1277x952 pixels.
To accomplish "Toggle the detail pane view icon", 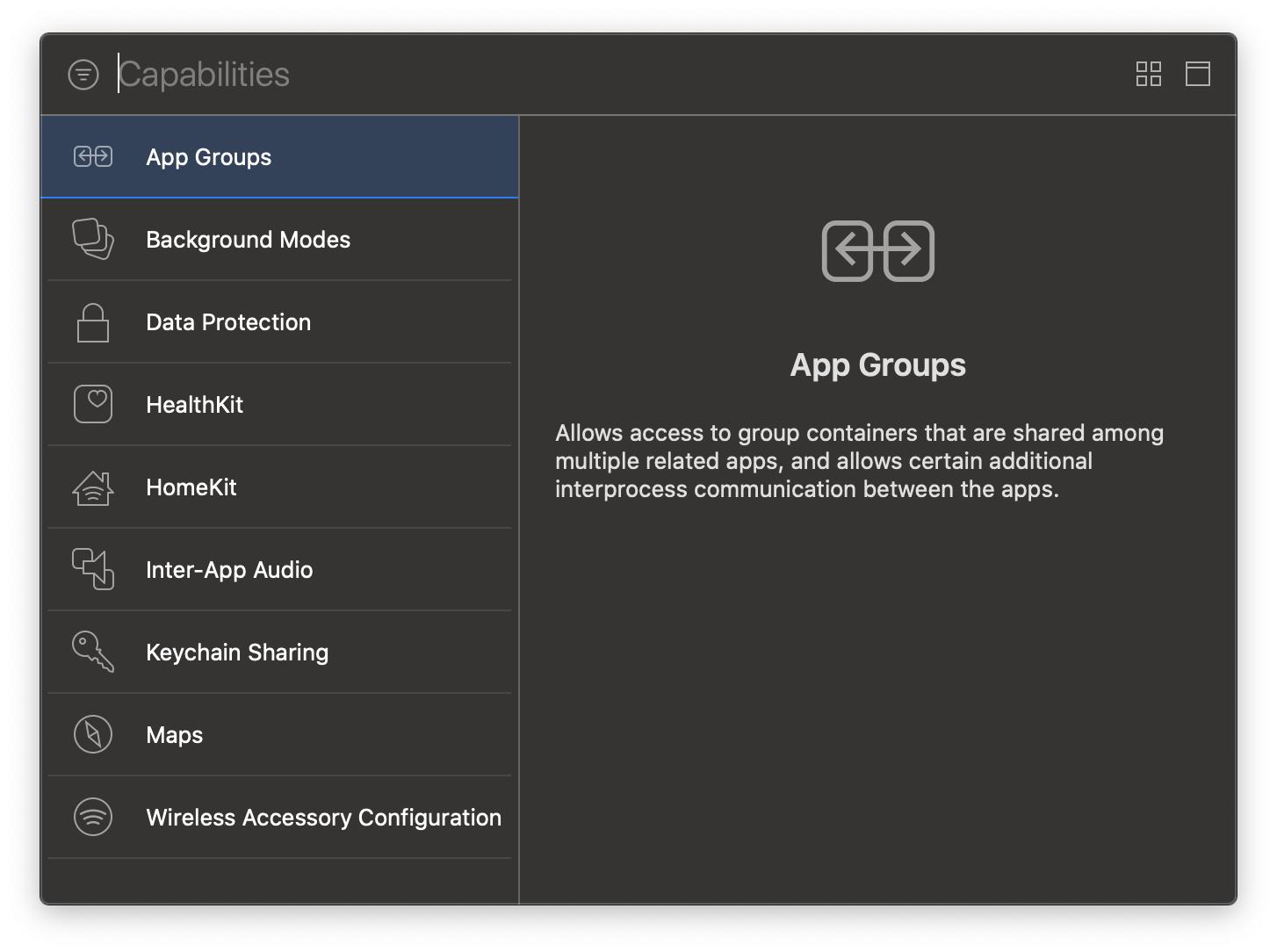I will 1198,74.
